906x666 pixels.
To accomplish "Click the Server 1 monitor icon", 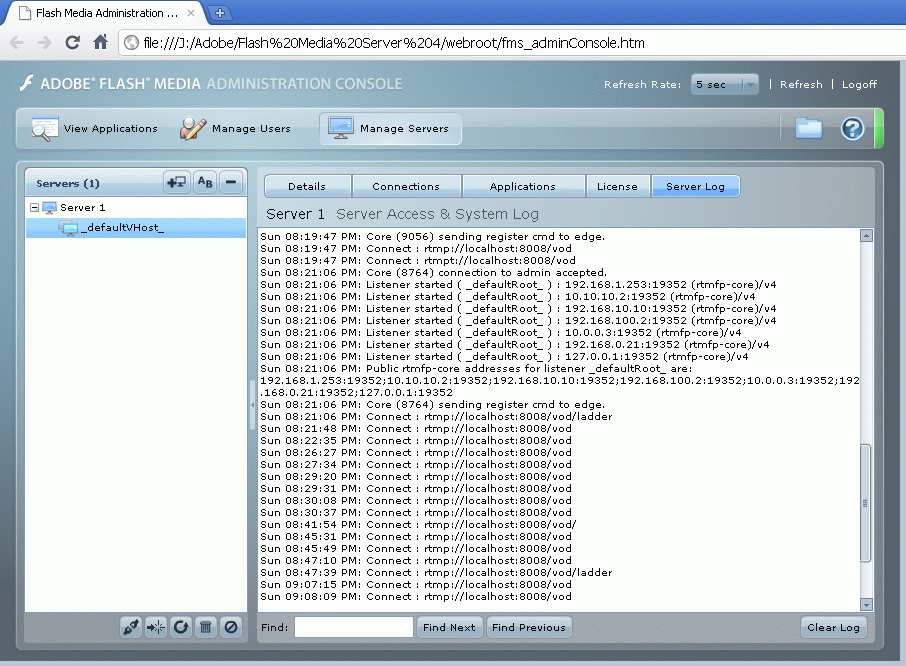I will pyautogui.click(x=50, y=207).
